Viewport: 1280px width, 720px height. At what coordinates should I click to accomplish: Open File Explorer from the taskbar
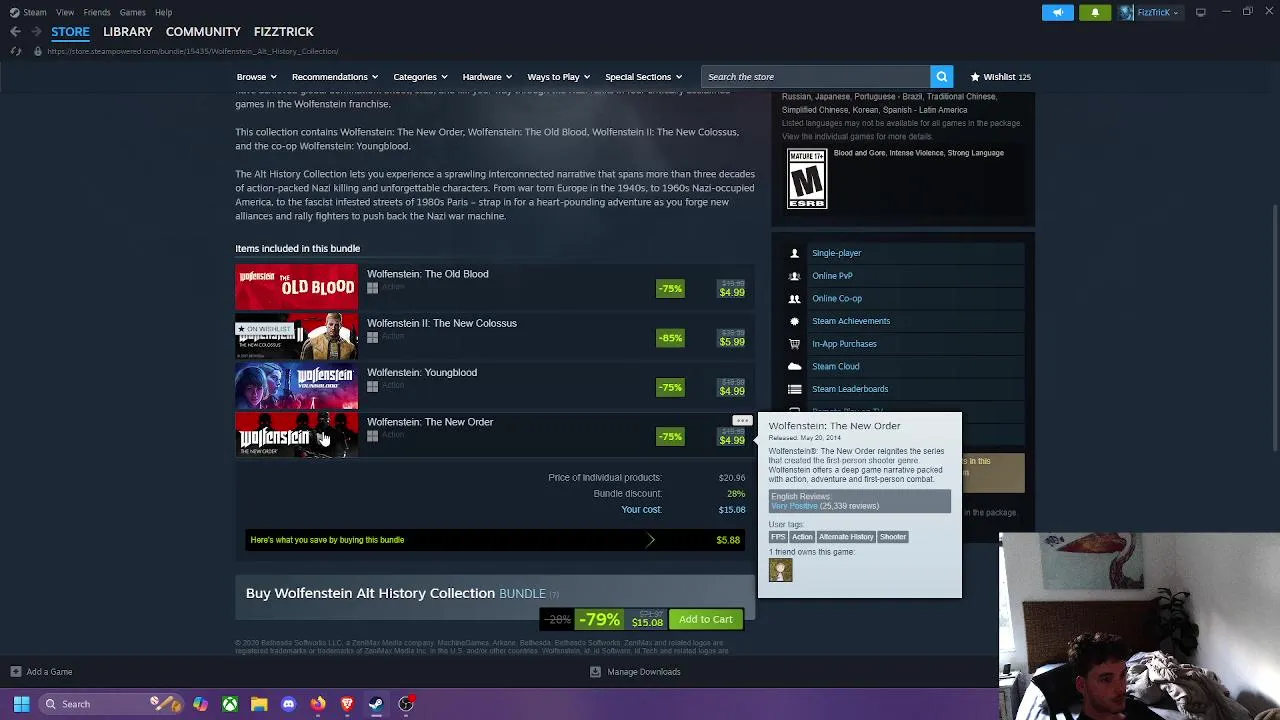click(x=259, y=704)
